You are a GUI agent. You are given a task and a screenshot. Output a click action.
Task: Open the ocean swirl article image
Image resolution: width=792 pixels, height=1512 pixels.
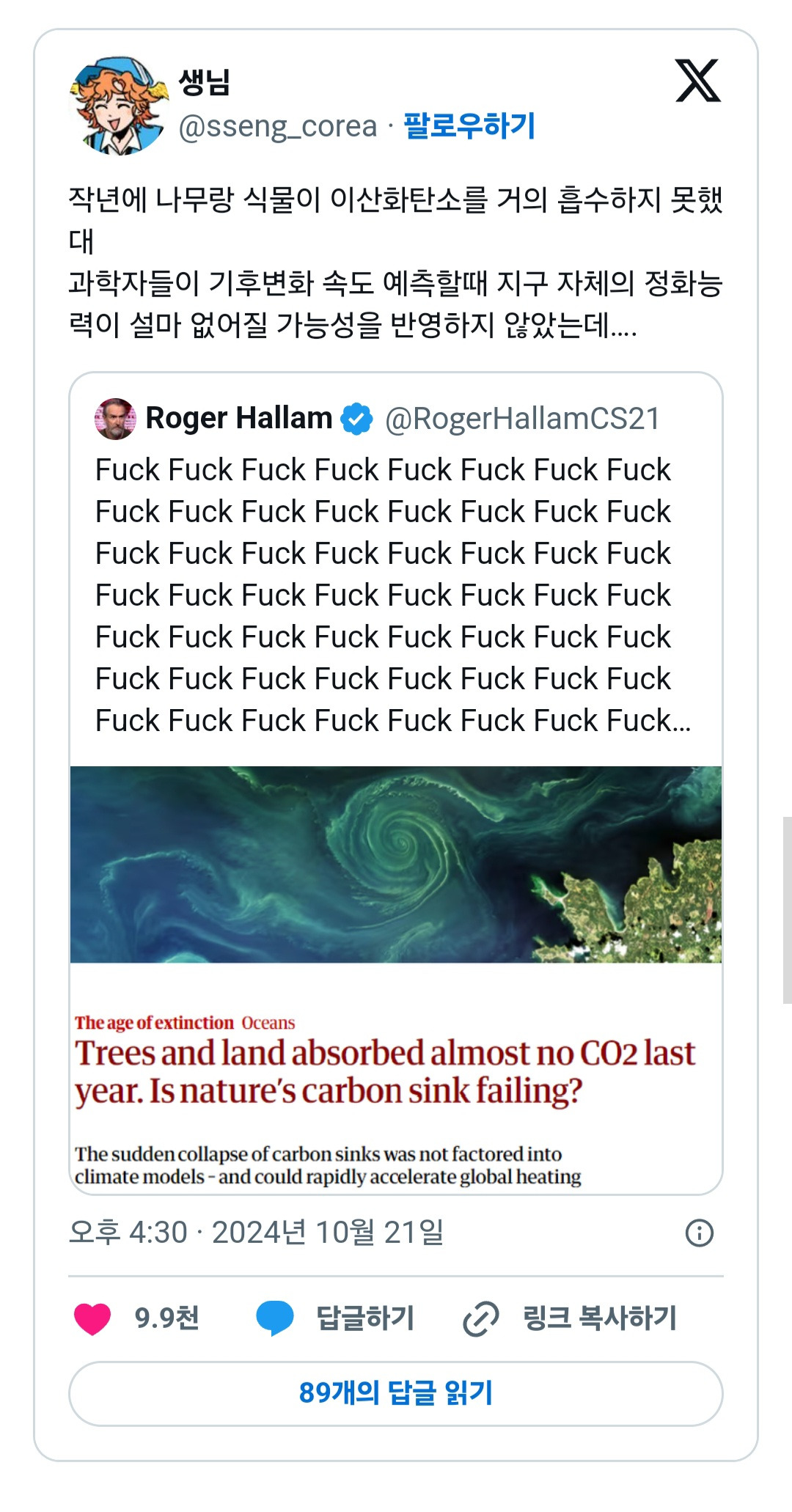click(x=396, y=864)
